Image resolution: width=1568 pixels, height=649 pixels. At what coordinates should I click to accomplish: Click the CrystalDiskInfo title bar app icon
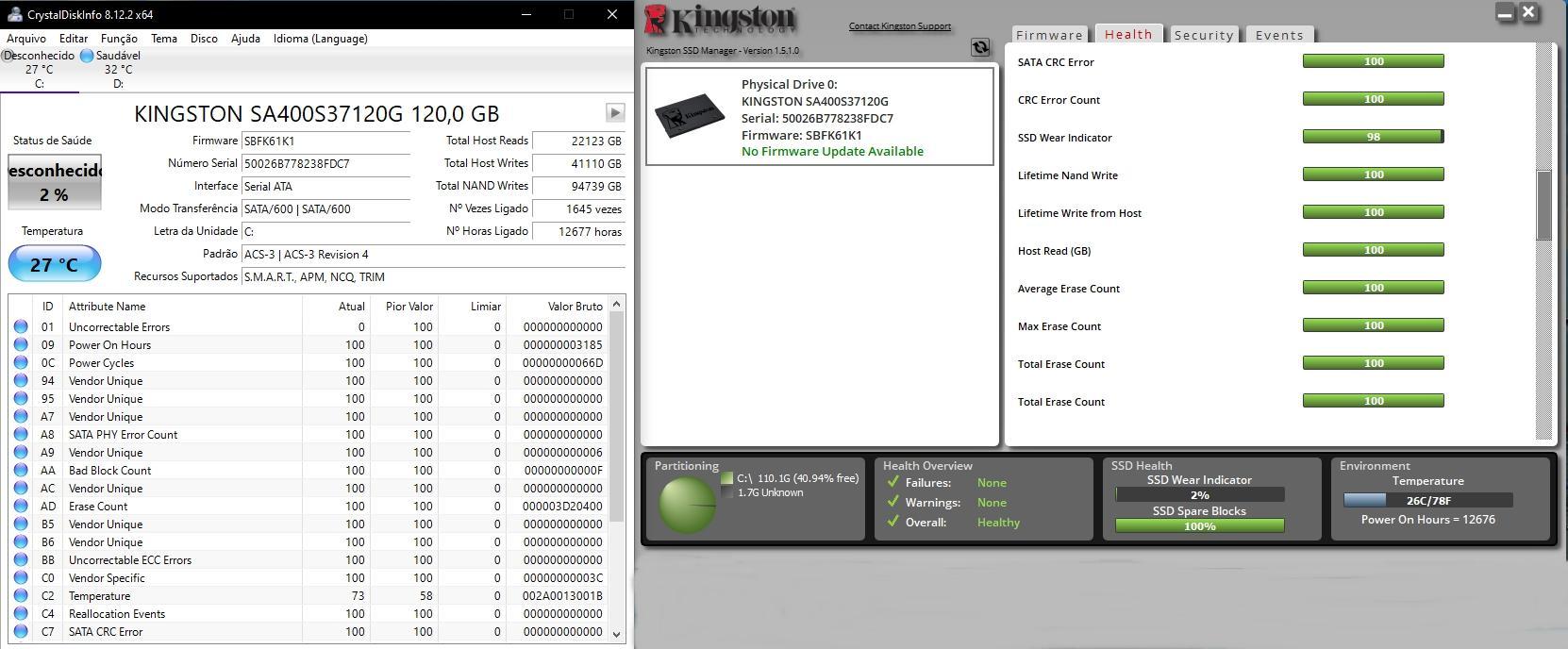coord(13,14)
